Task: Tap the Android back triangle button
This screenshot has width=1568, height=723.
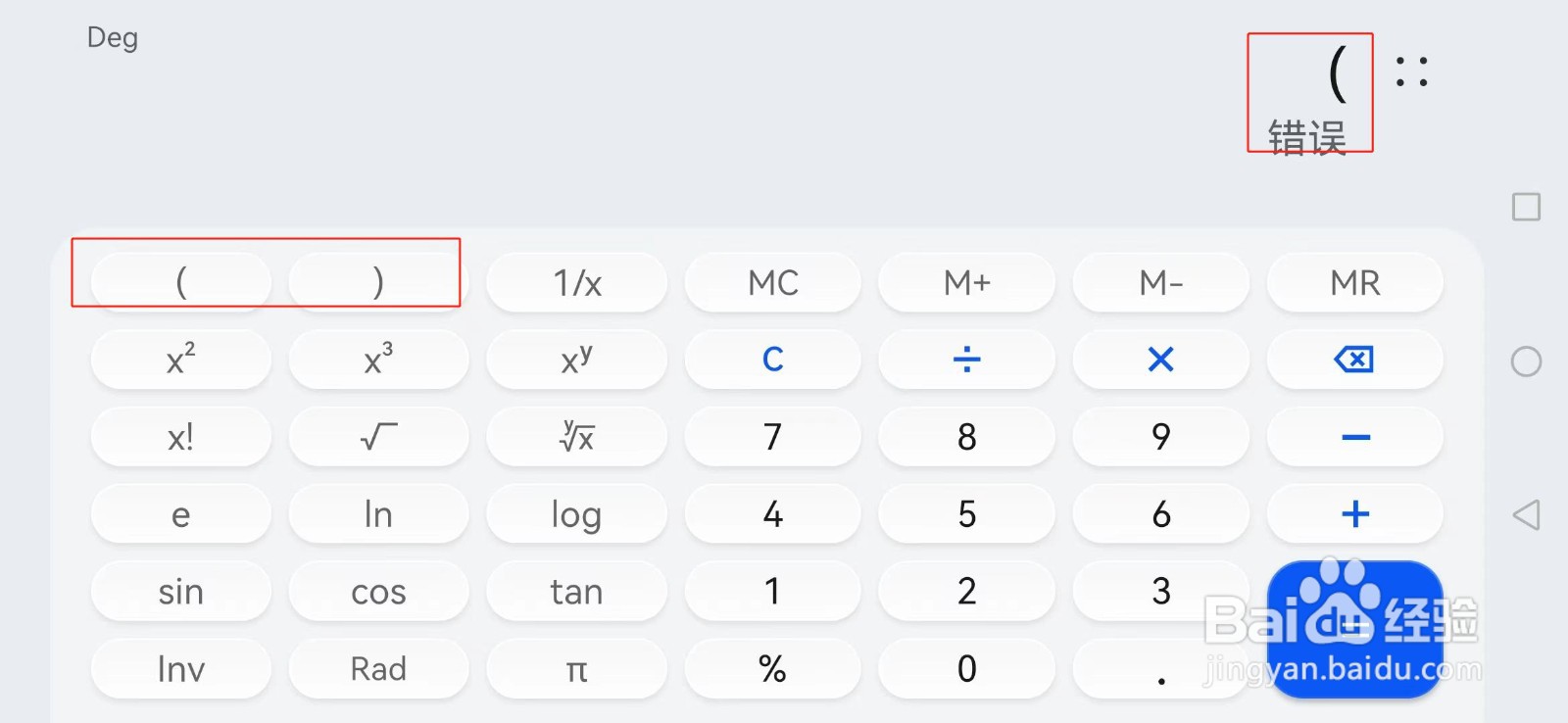Action: point(1526,514)
